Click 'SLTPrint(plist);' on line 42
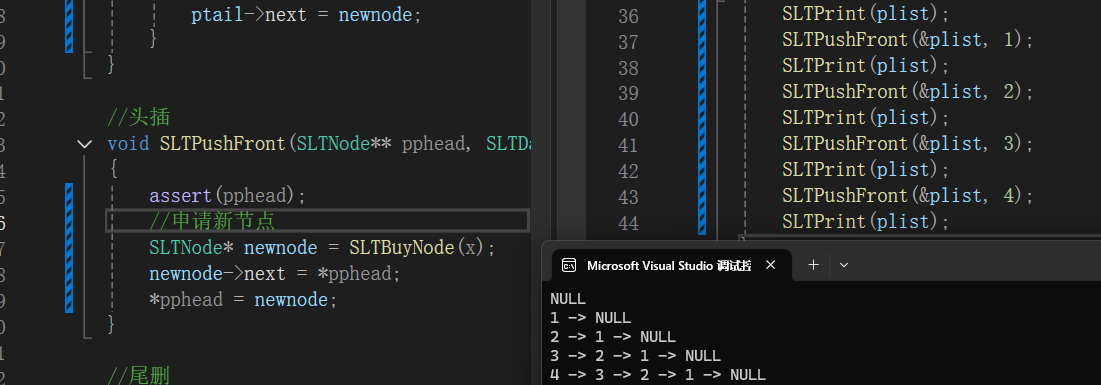Viewport: 1101px width, 385px height. [866, 169]
